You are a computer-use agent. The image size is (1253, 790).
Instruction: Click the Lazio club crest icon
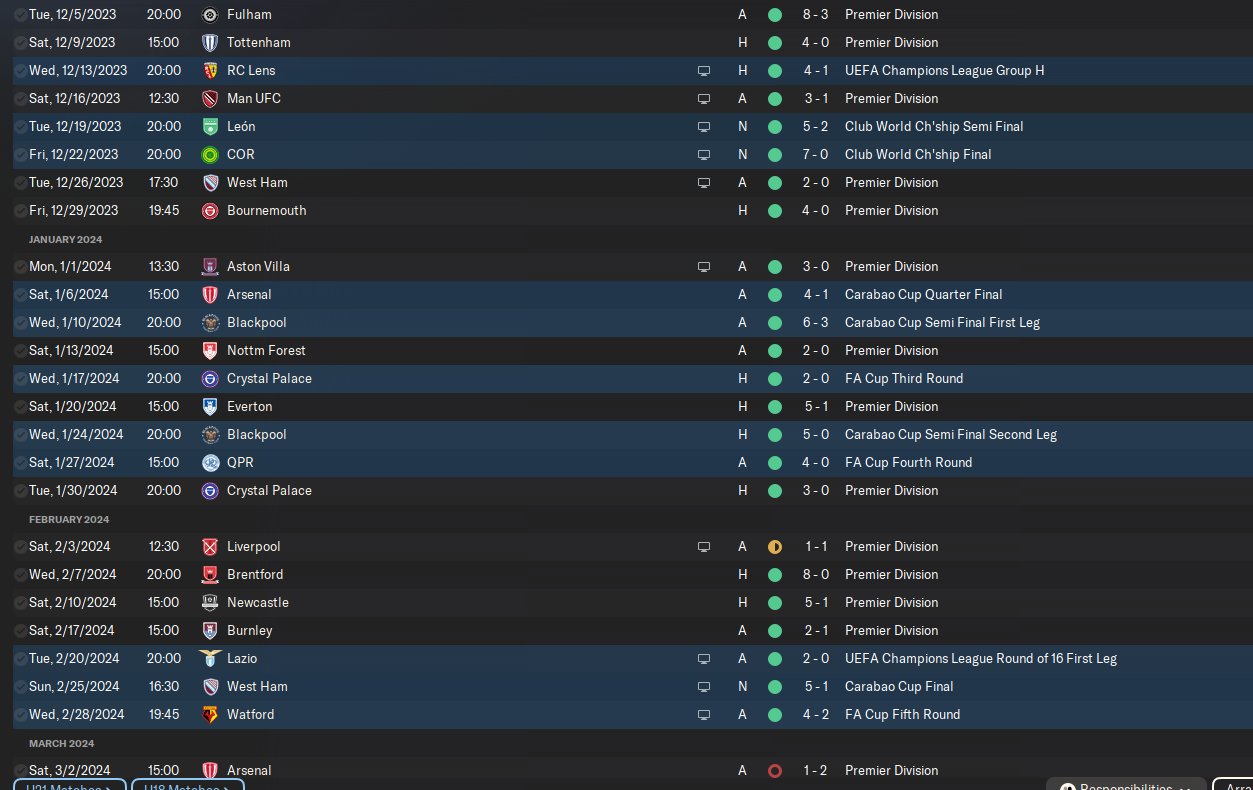pyautogui.click(x=210, y=659)
